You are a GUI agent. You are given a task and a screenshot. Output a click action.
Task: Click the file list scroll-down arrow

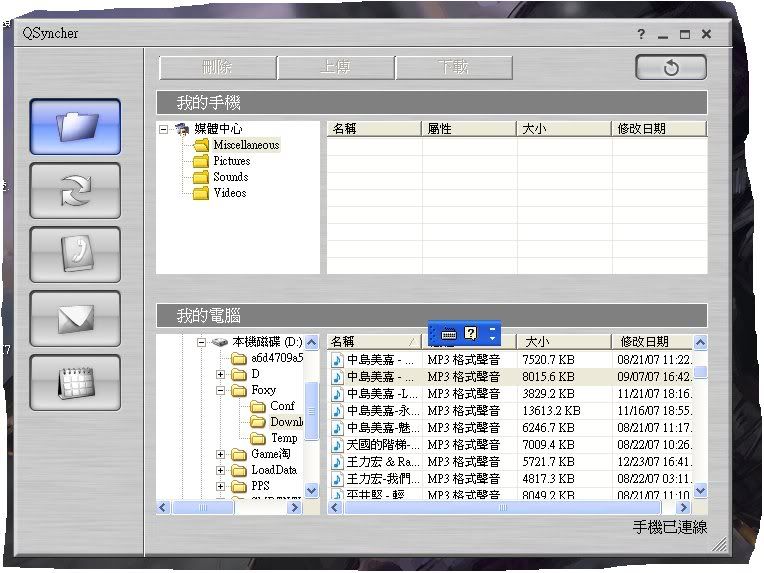pos(700,490)
